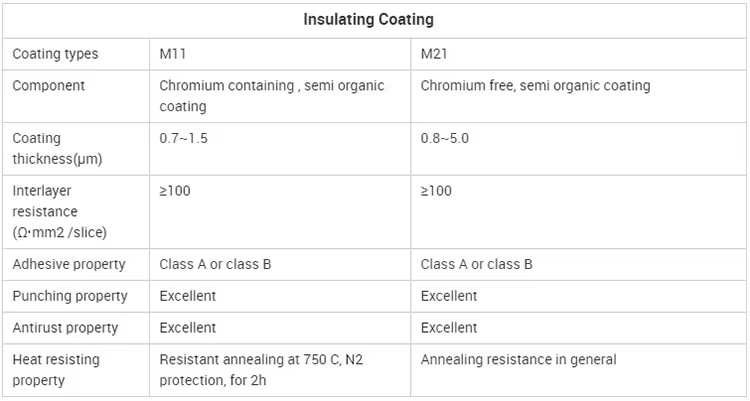Click Class A or class B under M21
The width and height of the screenshot is (750, 401).
[476, 264]
